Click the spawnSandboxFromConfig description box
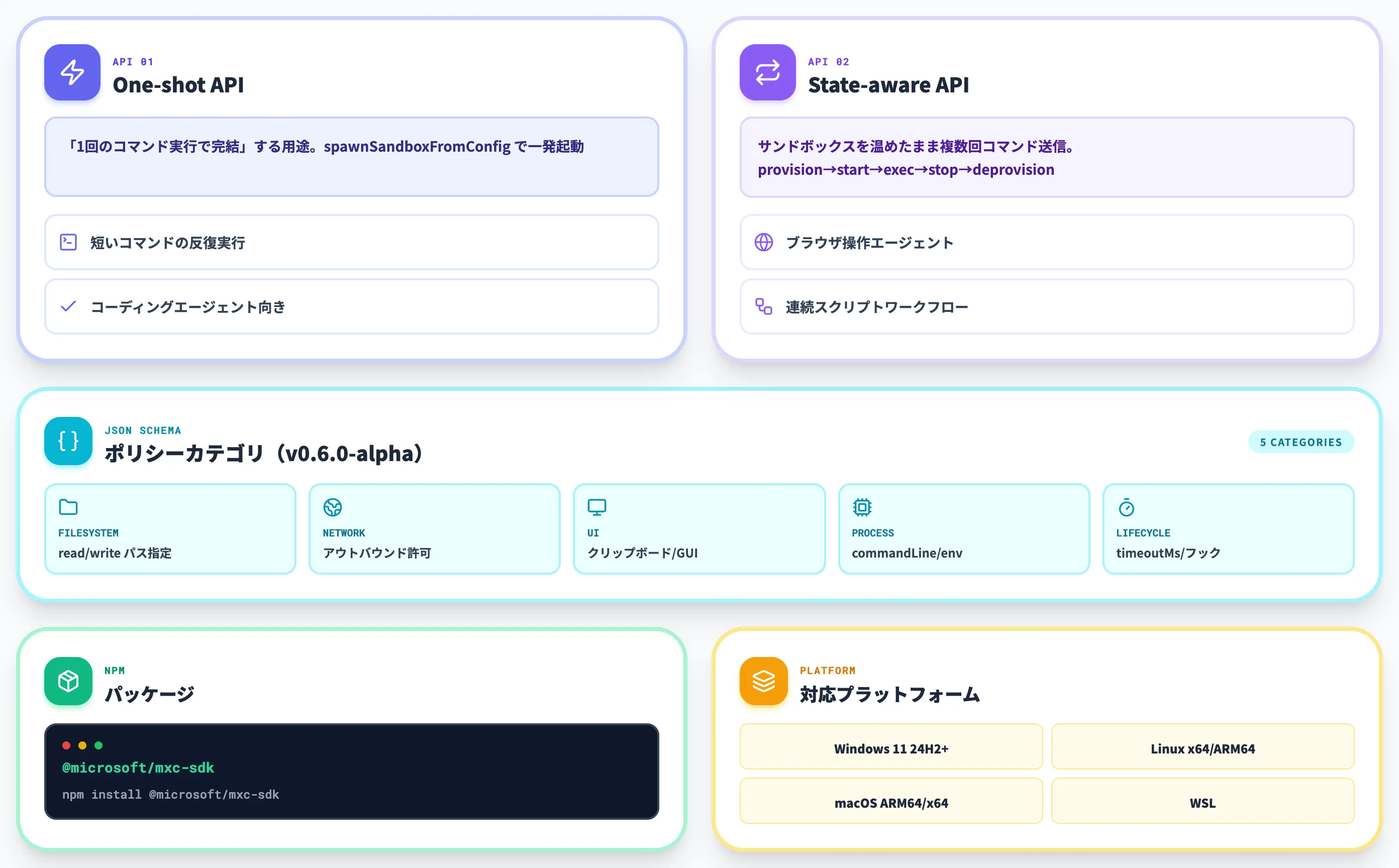1399x868 pixels. [351, 157]
